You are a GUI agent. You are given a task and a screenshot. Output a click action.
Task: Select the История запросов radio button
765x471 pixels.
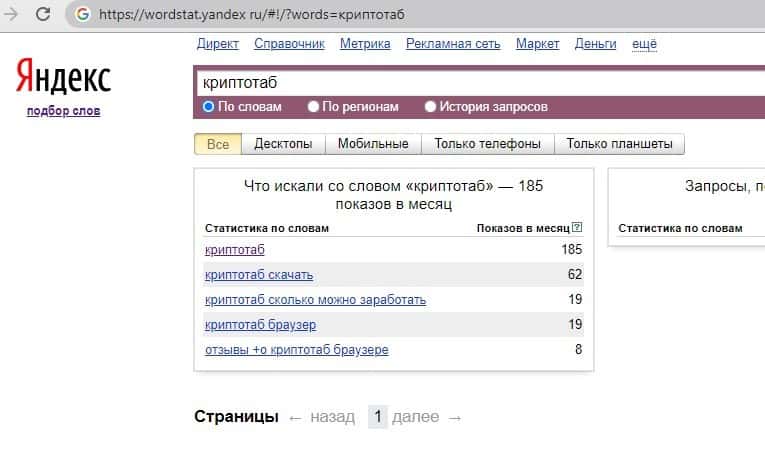click(430, 106)
